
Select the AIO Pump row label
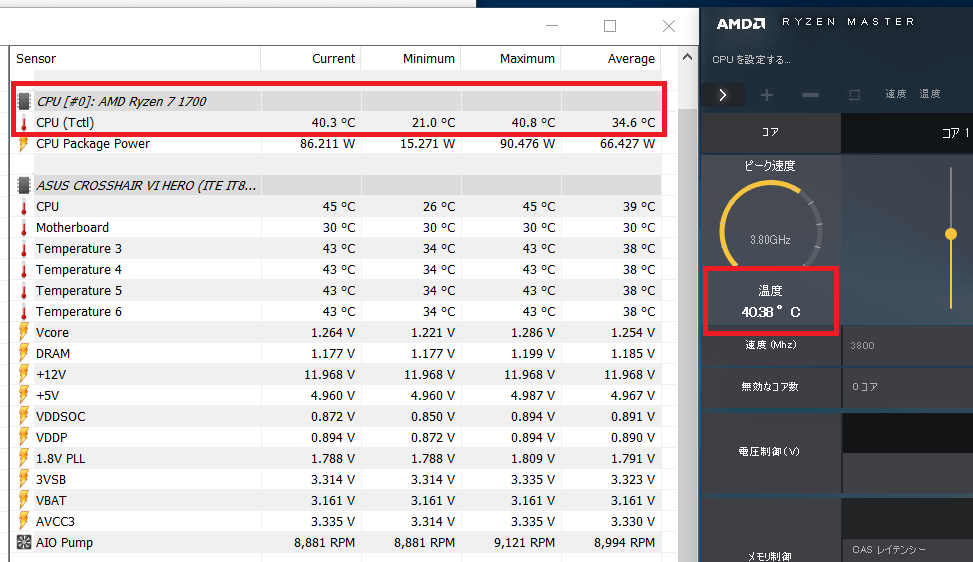click(65, 543)
